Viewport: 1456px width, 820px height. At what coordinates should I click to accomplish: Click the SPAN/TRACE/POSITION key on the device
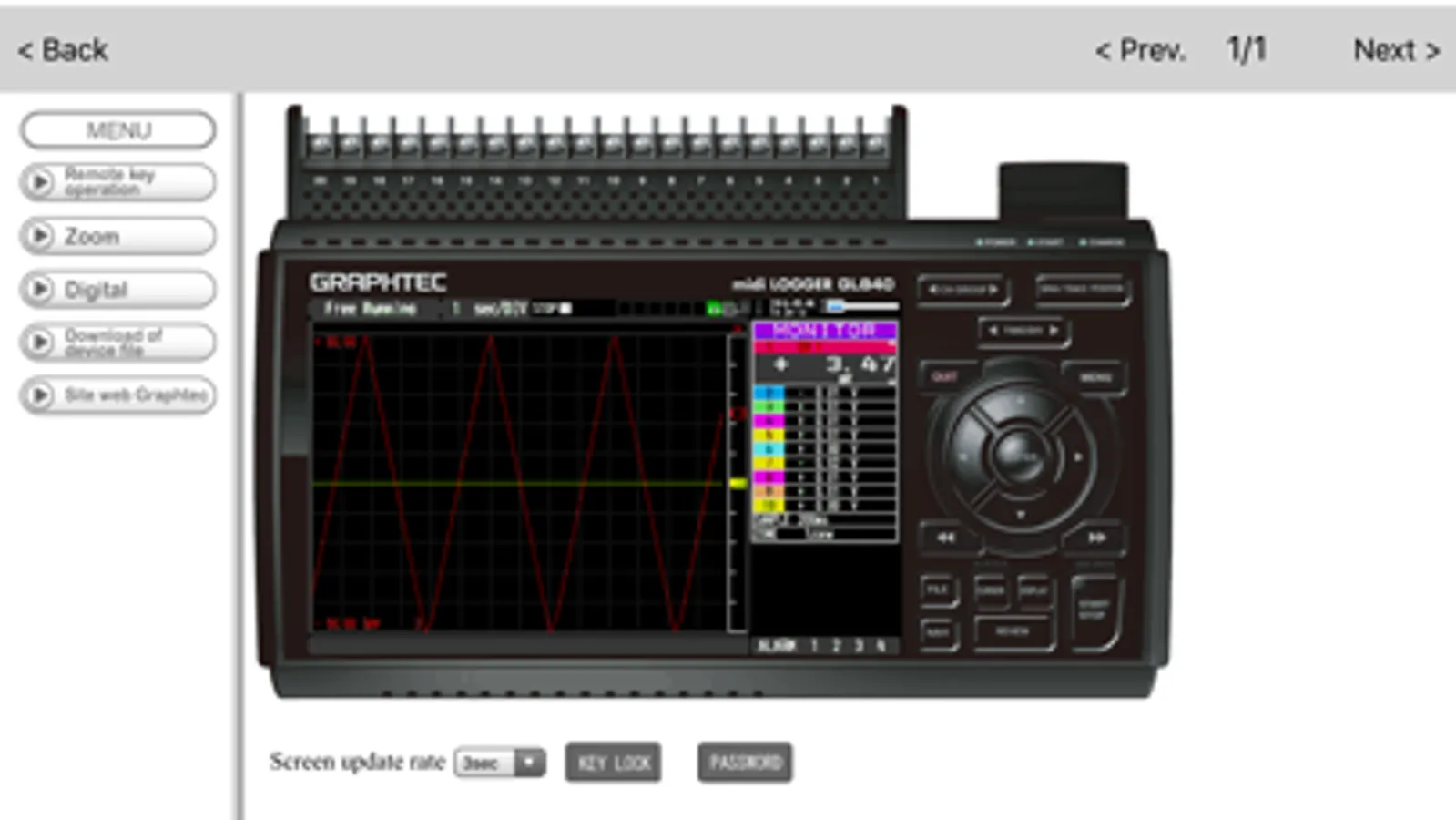pyautogui.click(x=1083, y=290)
